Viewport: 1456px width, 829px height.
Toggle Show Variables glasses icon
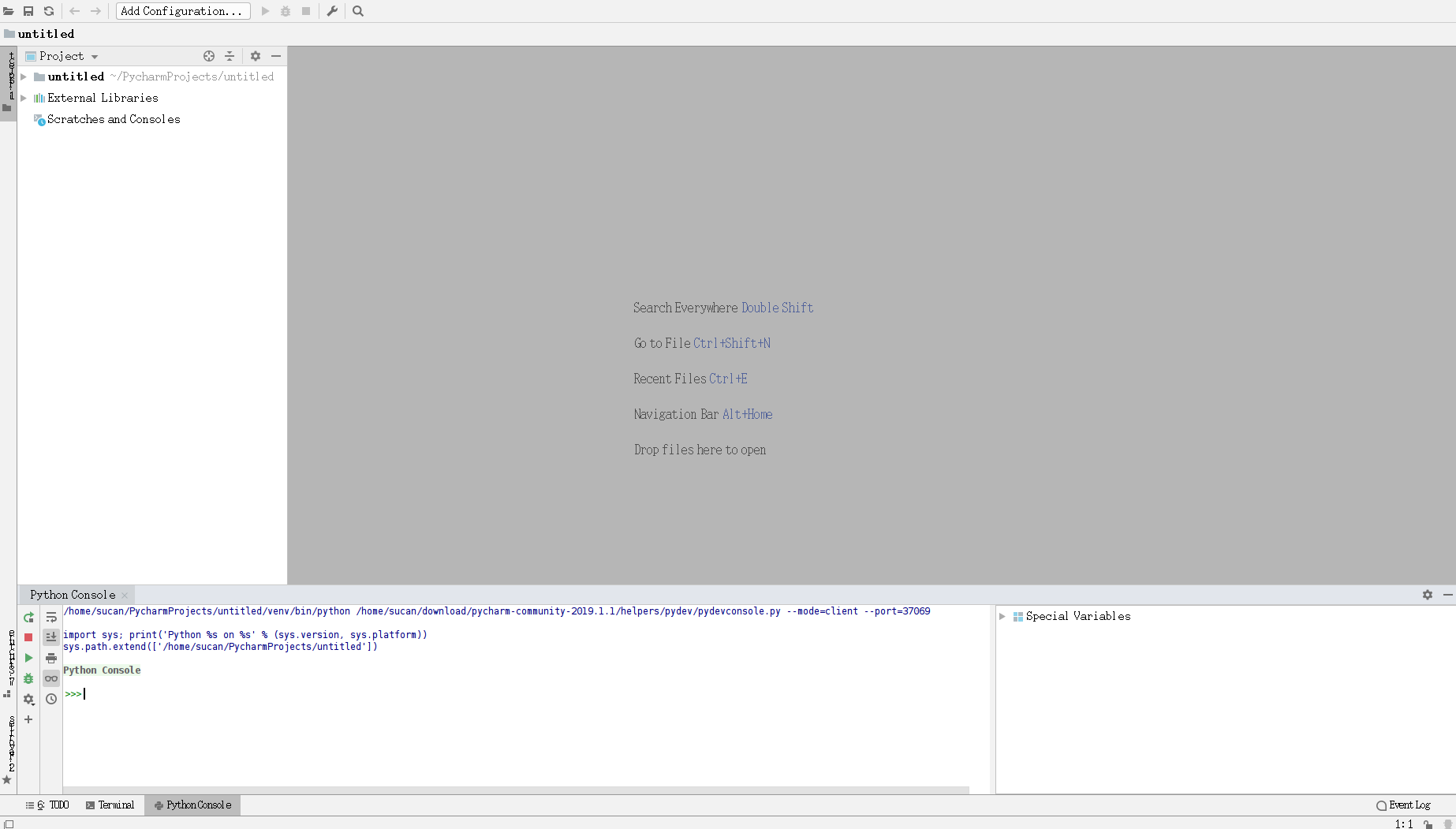pyautogui.click(x=51, y=678)
